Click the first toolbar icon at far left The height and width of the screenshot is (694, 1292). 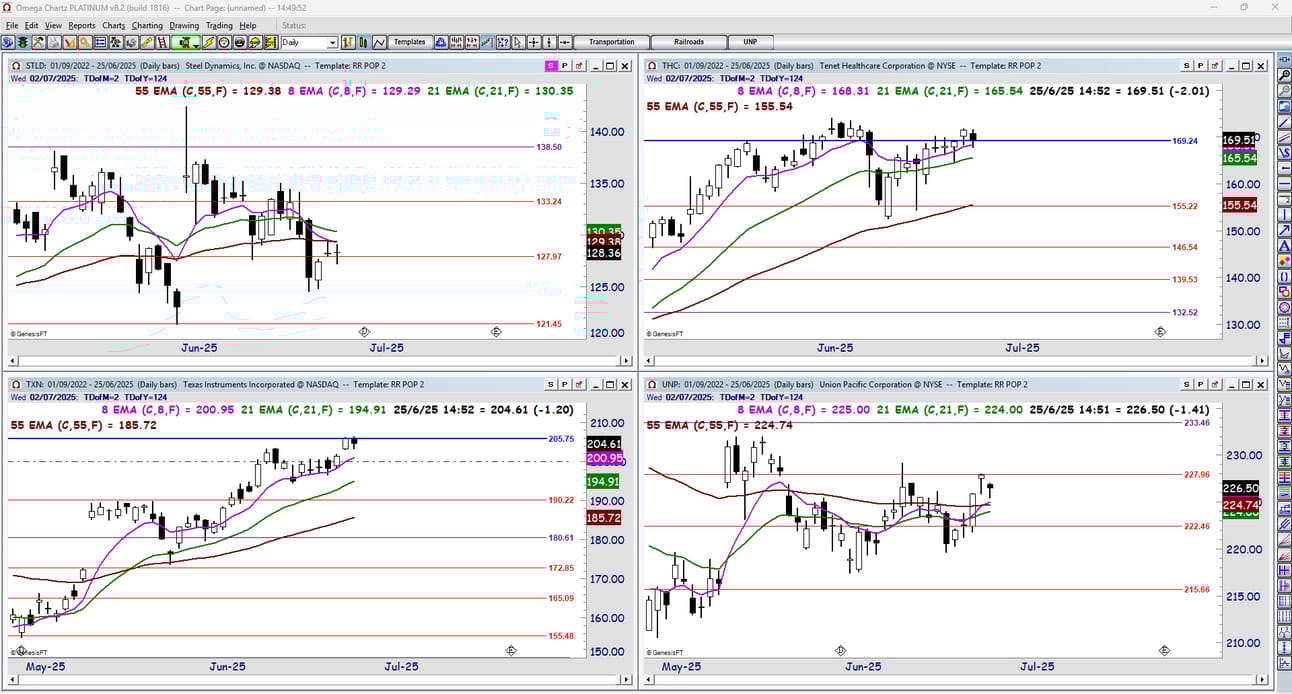pos(8,43)
